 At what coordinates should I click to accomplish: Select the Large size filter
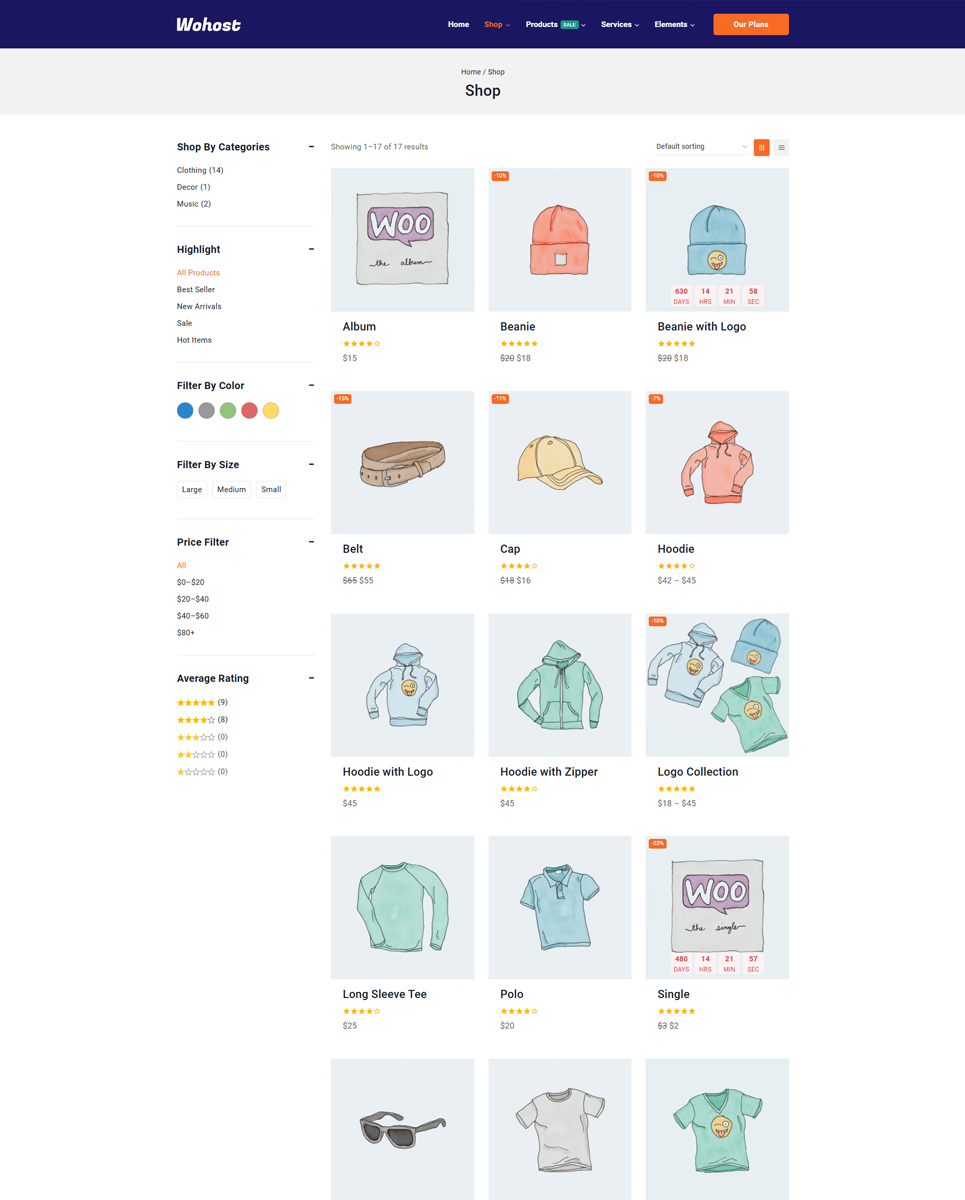[x=192, y=489]
